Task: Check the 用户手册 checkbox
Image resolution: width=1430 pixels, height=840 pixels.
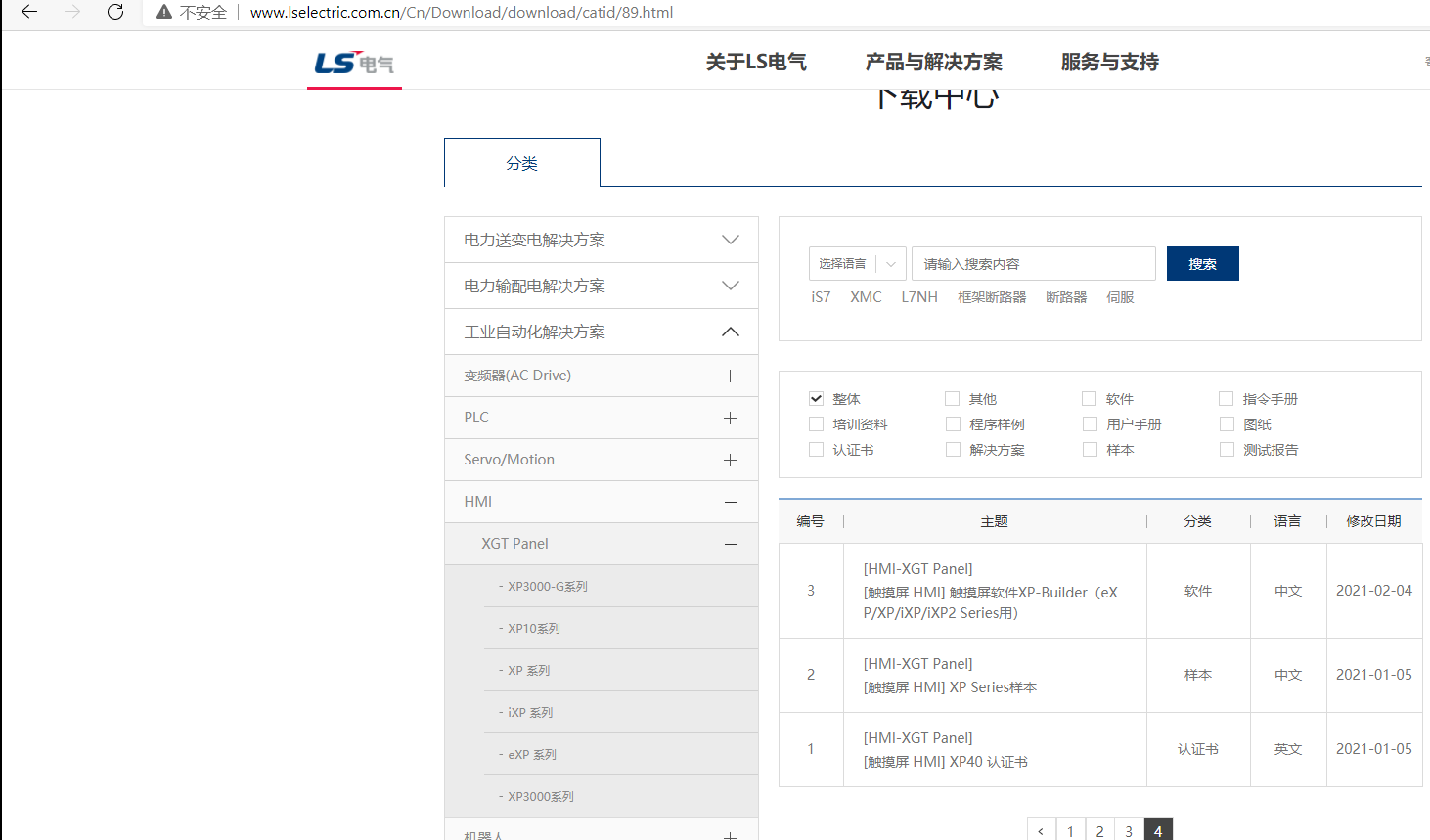Action: tap(1089, 423)
